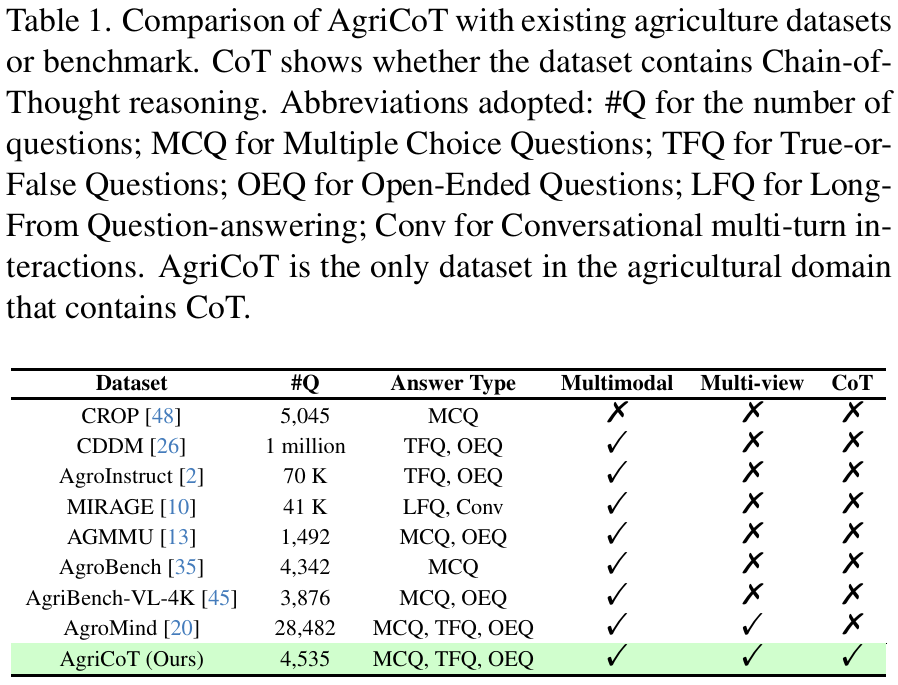This screenshot has height=685, width=898.
Task: Click the Multimodal column header
Action: point(617,383)
